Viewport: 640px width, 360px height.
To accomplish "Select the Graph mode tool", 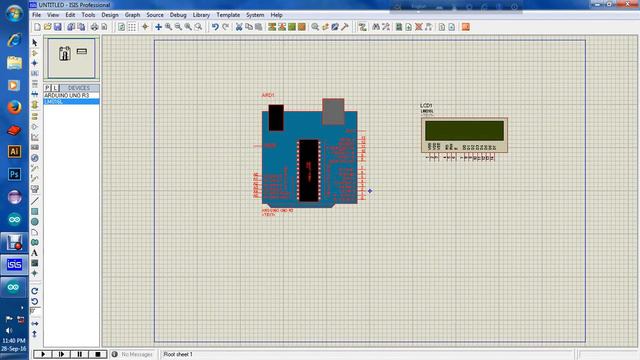I will click(35, 137).
